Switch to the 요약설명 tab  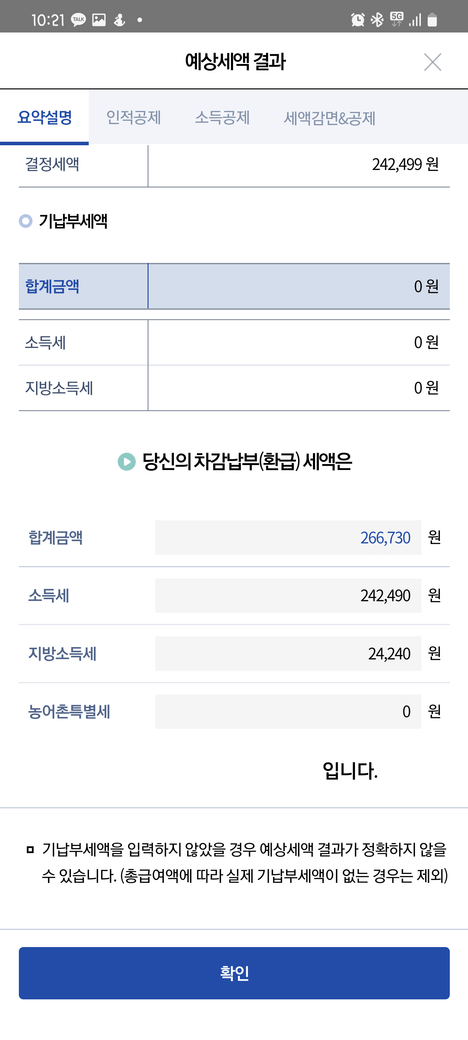44,118
